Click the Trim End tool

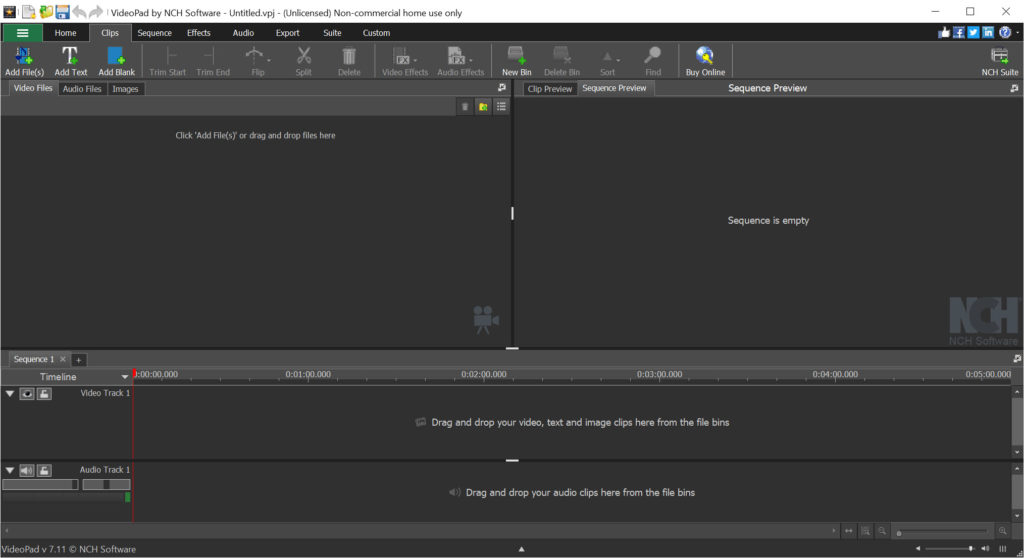pos(213,61)
